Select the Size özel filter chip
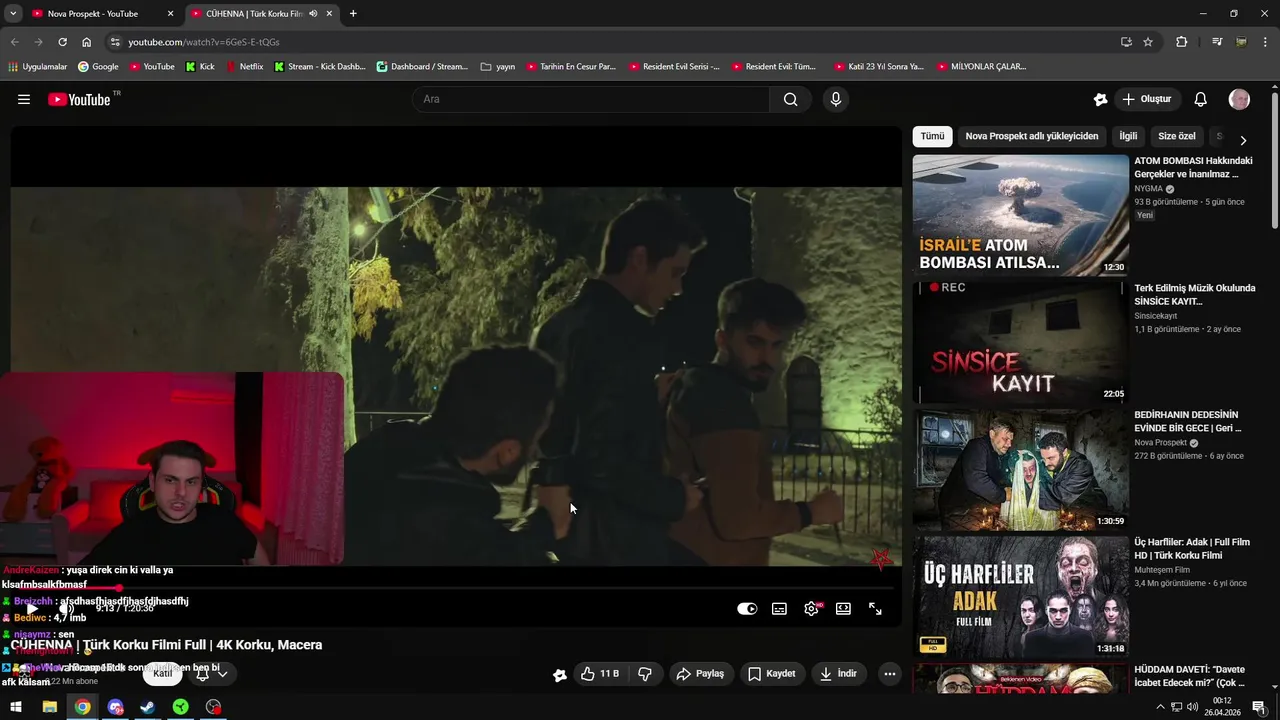 click(1176, 136)
